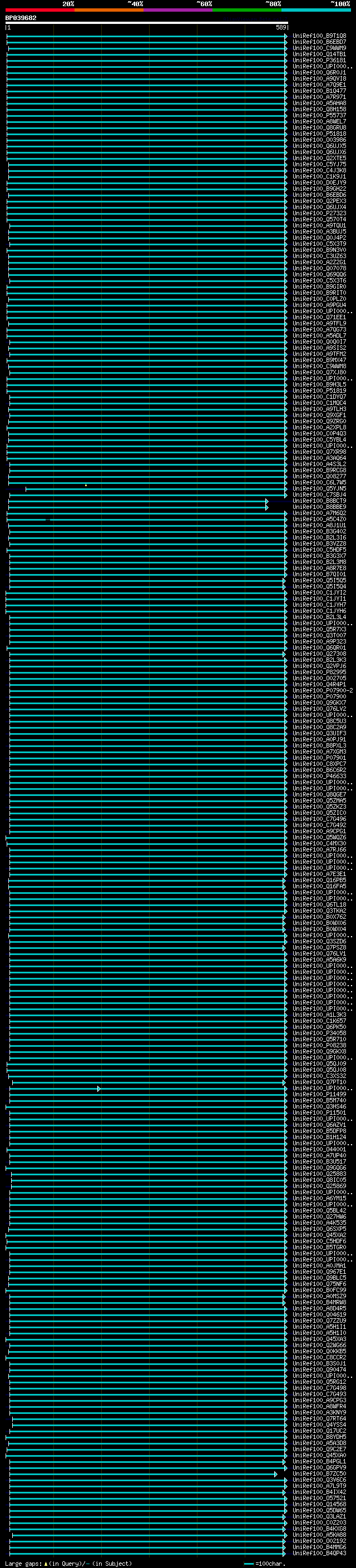Select the UniRef100_A9QVI8 label

(x=319, y=78)
